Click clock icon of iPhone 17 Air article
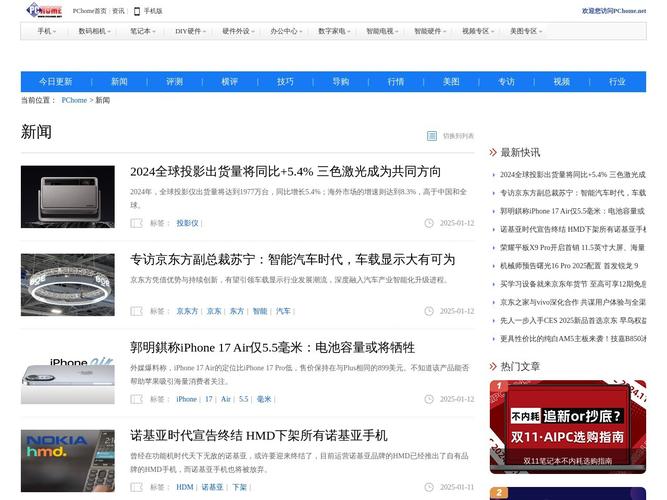This screenshot has width=667, height=500. click(x=429, y=399)
